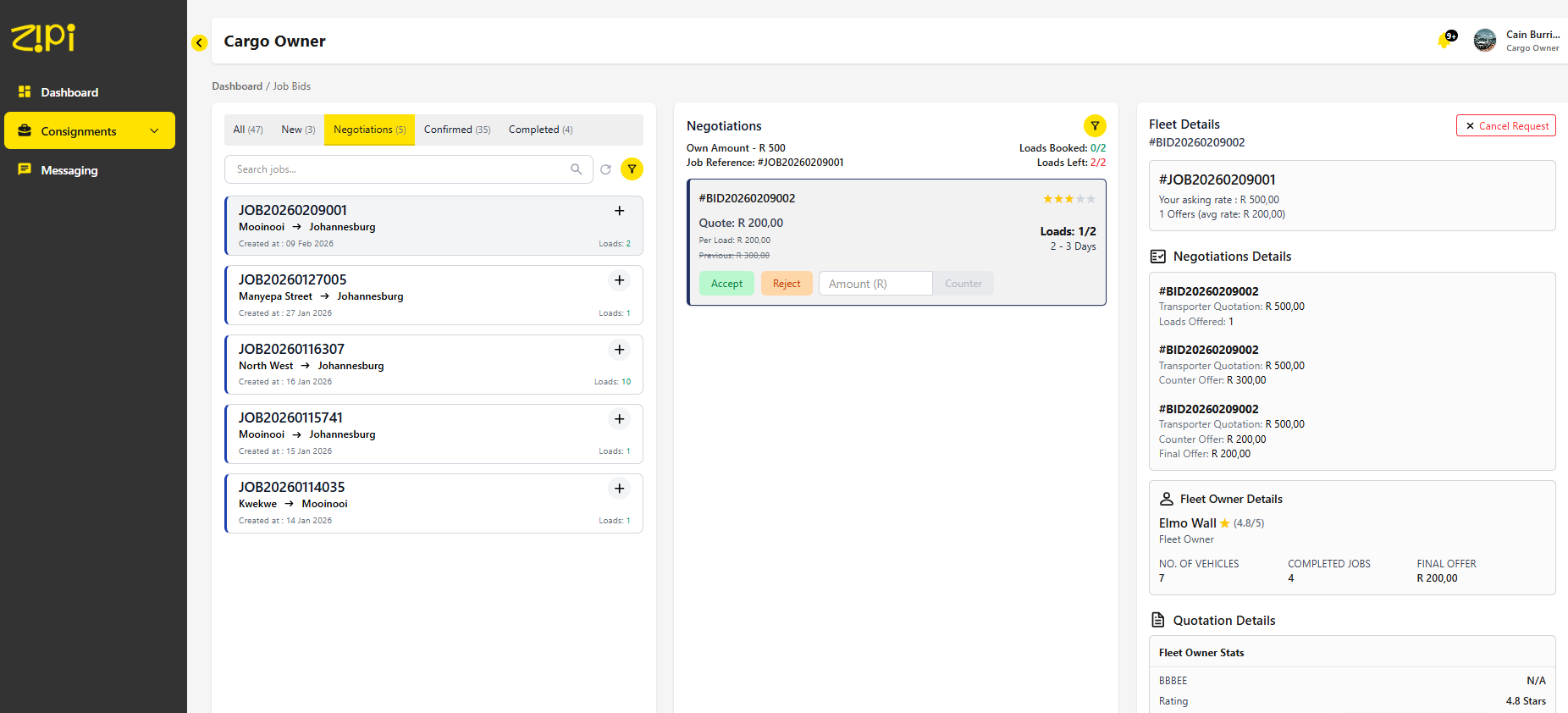Image resolution: width=1568 pixels, height=713 pixels.
Task: Click Fleet Owner Details person icon
Action: [x=1166, y=499]
